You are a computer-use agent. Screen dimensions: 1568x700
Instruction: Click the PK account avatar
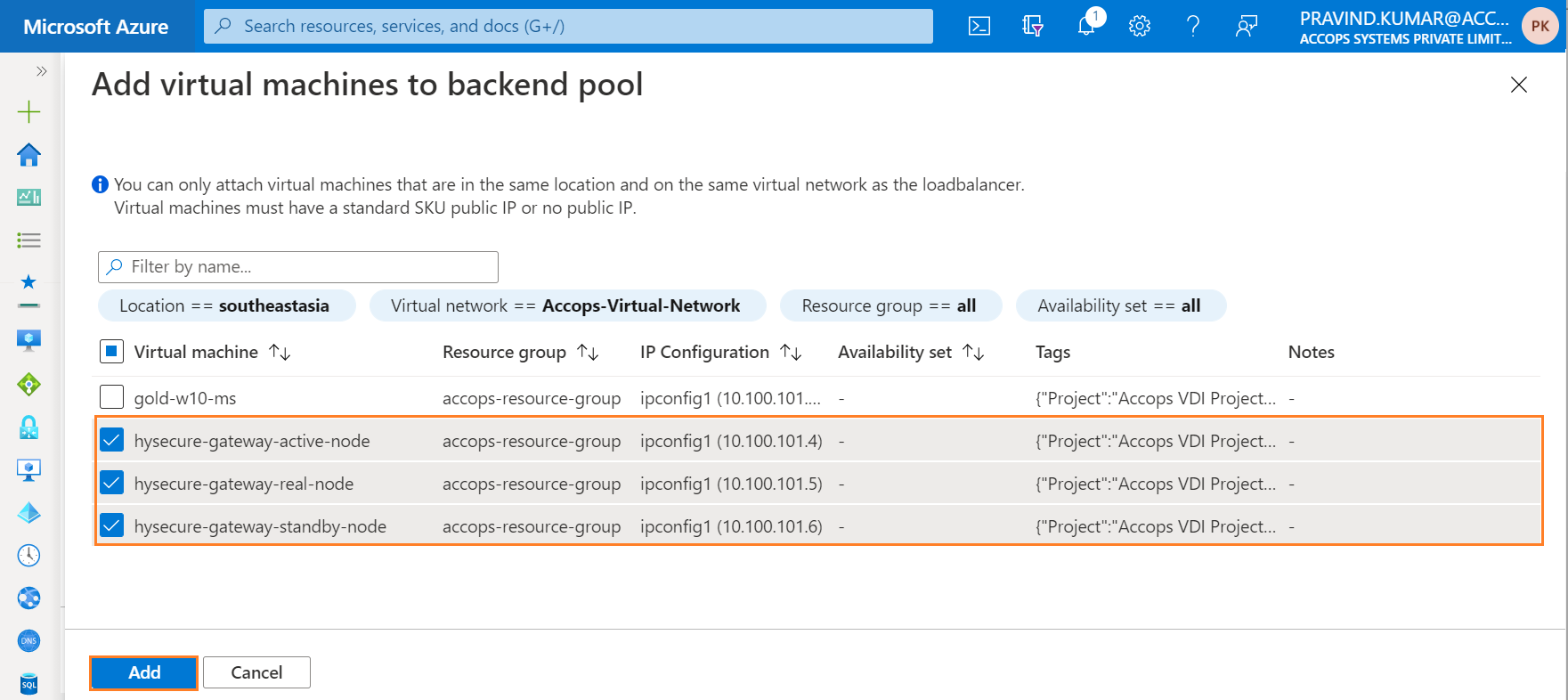pyautogui.click(x=1540, y=26)
